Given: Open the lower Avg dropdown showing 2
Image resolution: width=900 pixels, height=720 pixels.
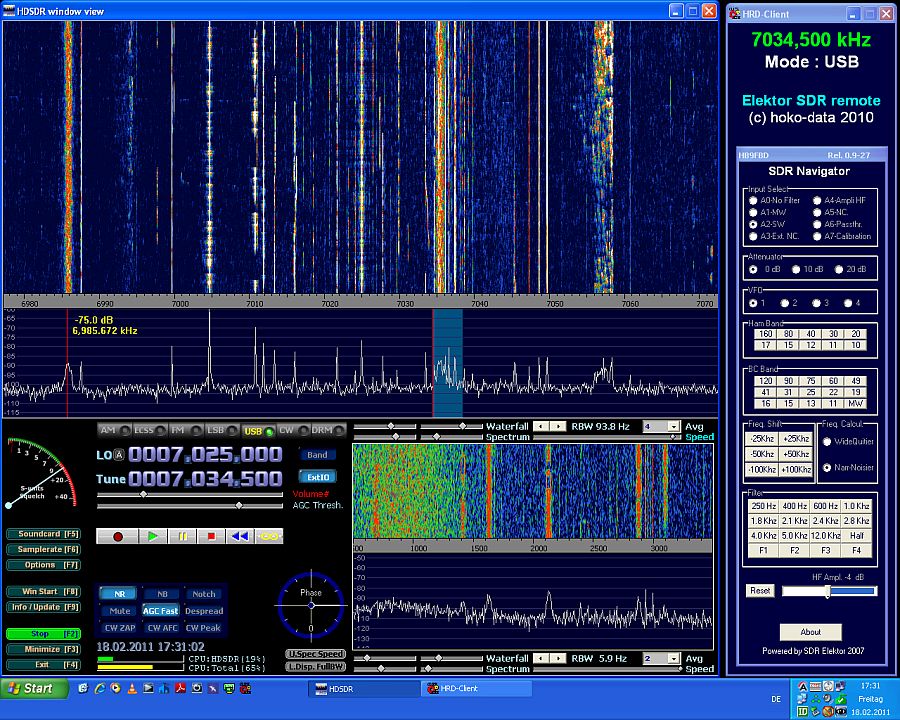Looking at the screenshot, I should (673, 658).
